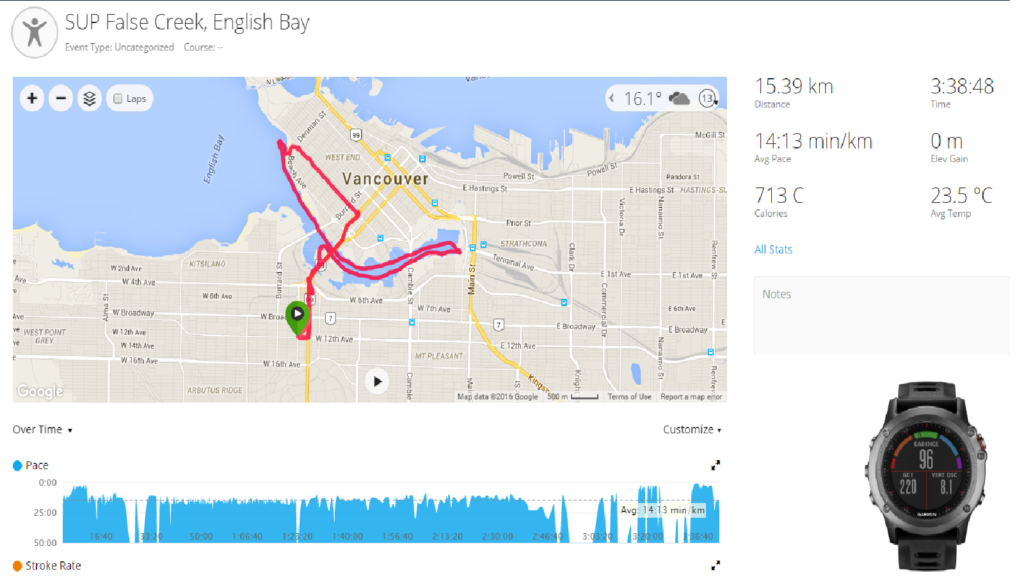Open the map layers selector

pyautogui.click(x=90, y=98)
